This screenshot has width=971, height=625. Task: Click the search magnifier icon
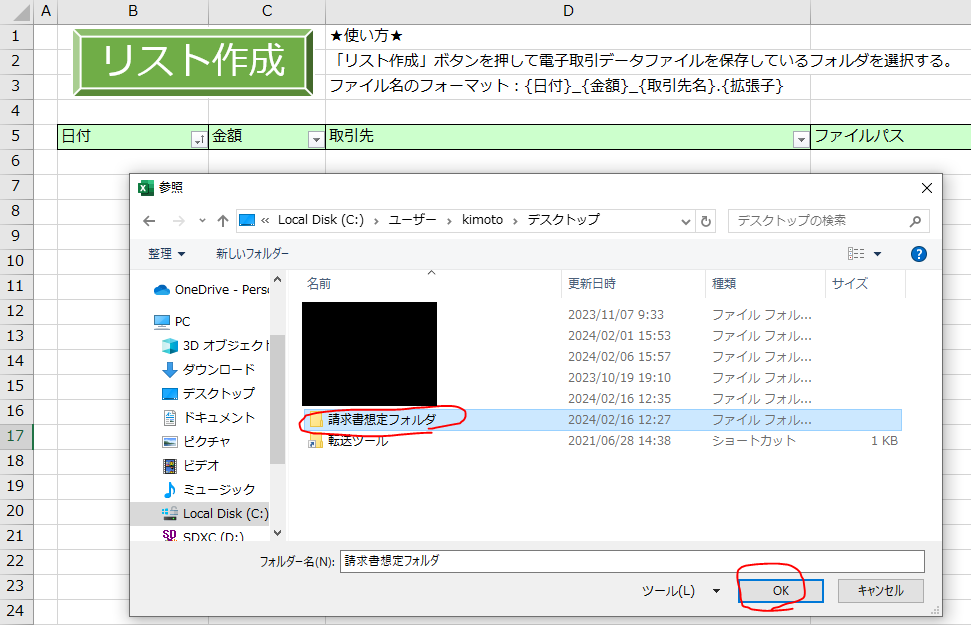[x=915, y=221]
